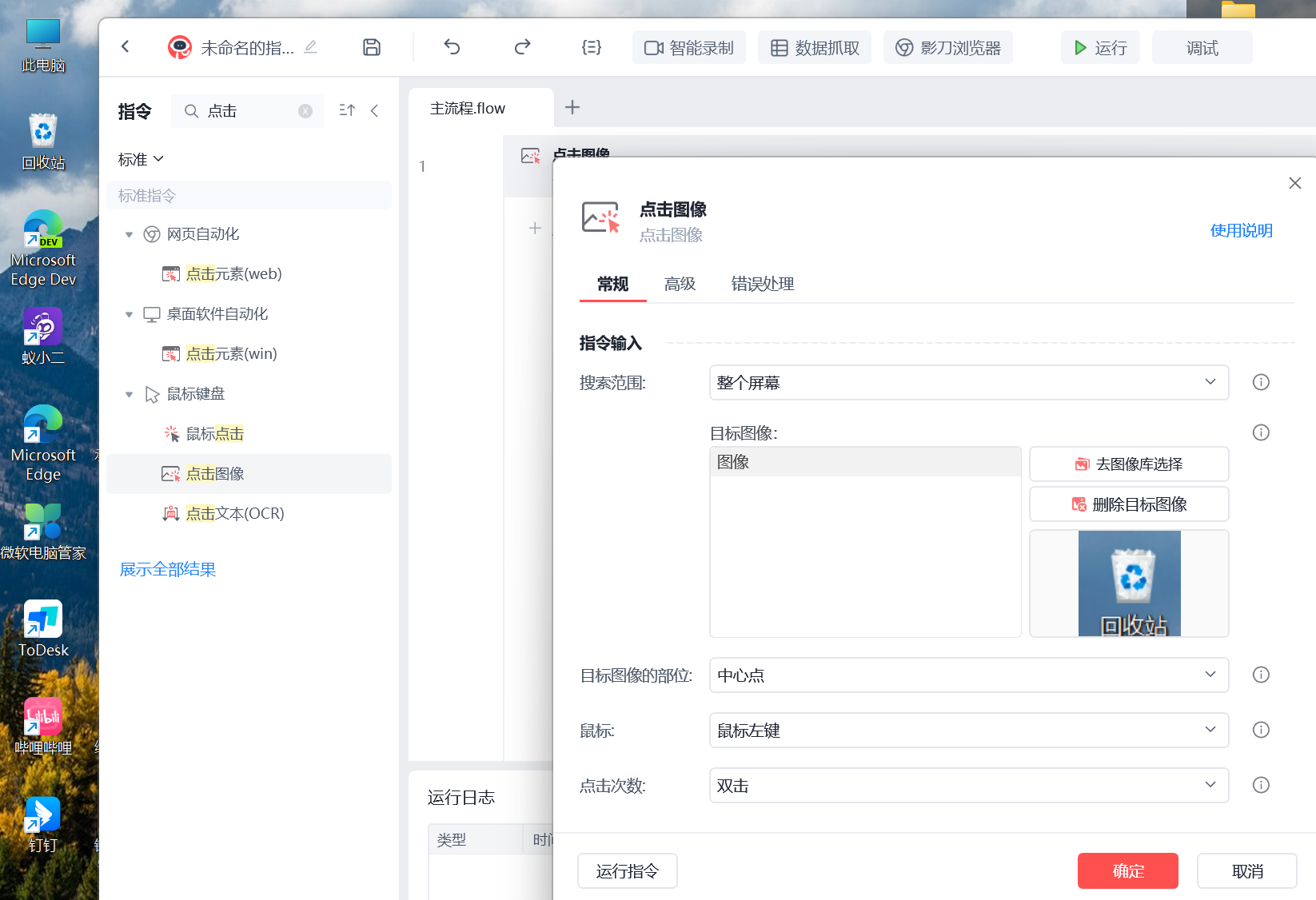
Task: Undo the last action
Action: pos(452,47)
